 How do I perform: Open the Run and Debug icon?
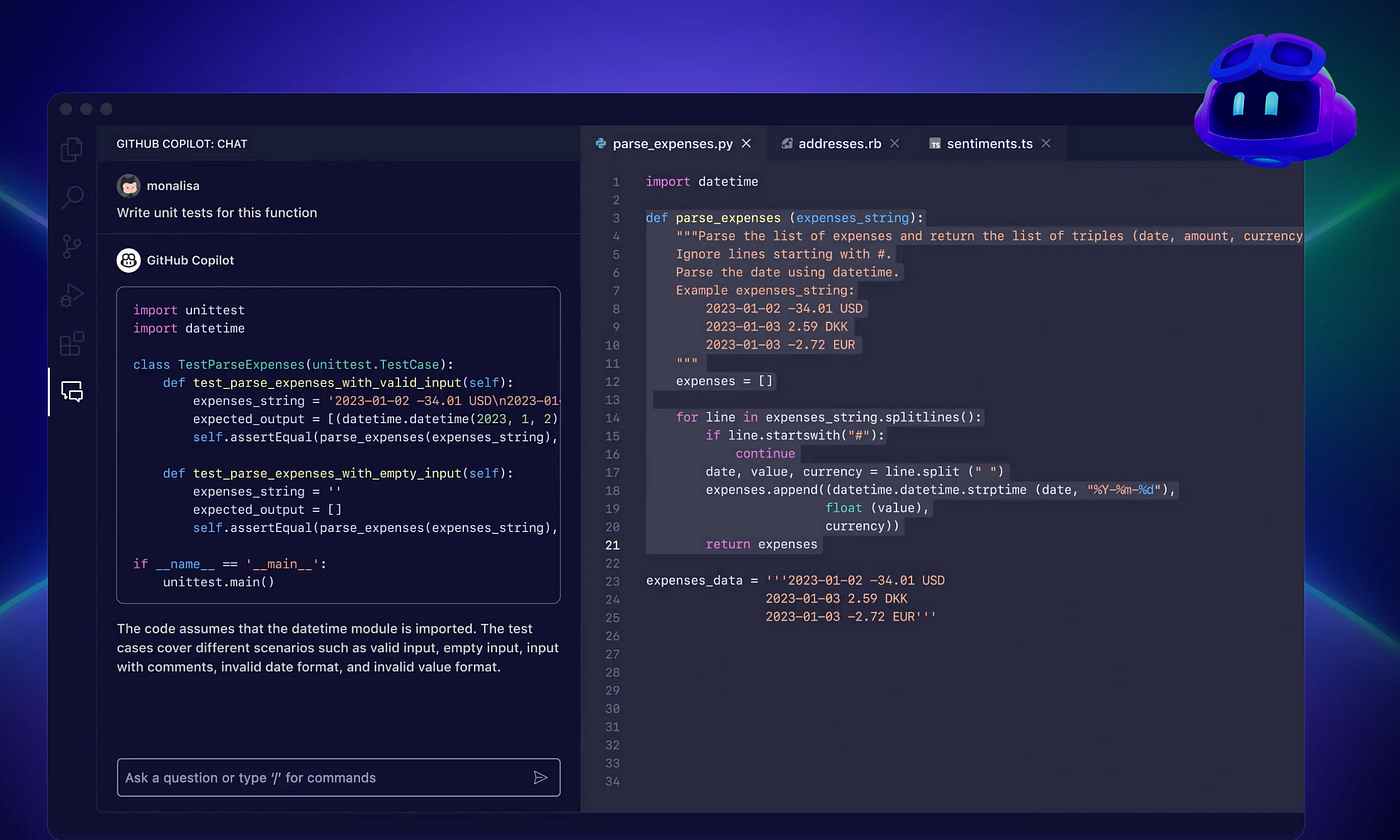[x=72, y=295]
